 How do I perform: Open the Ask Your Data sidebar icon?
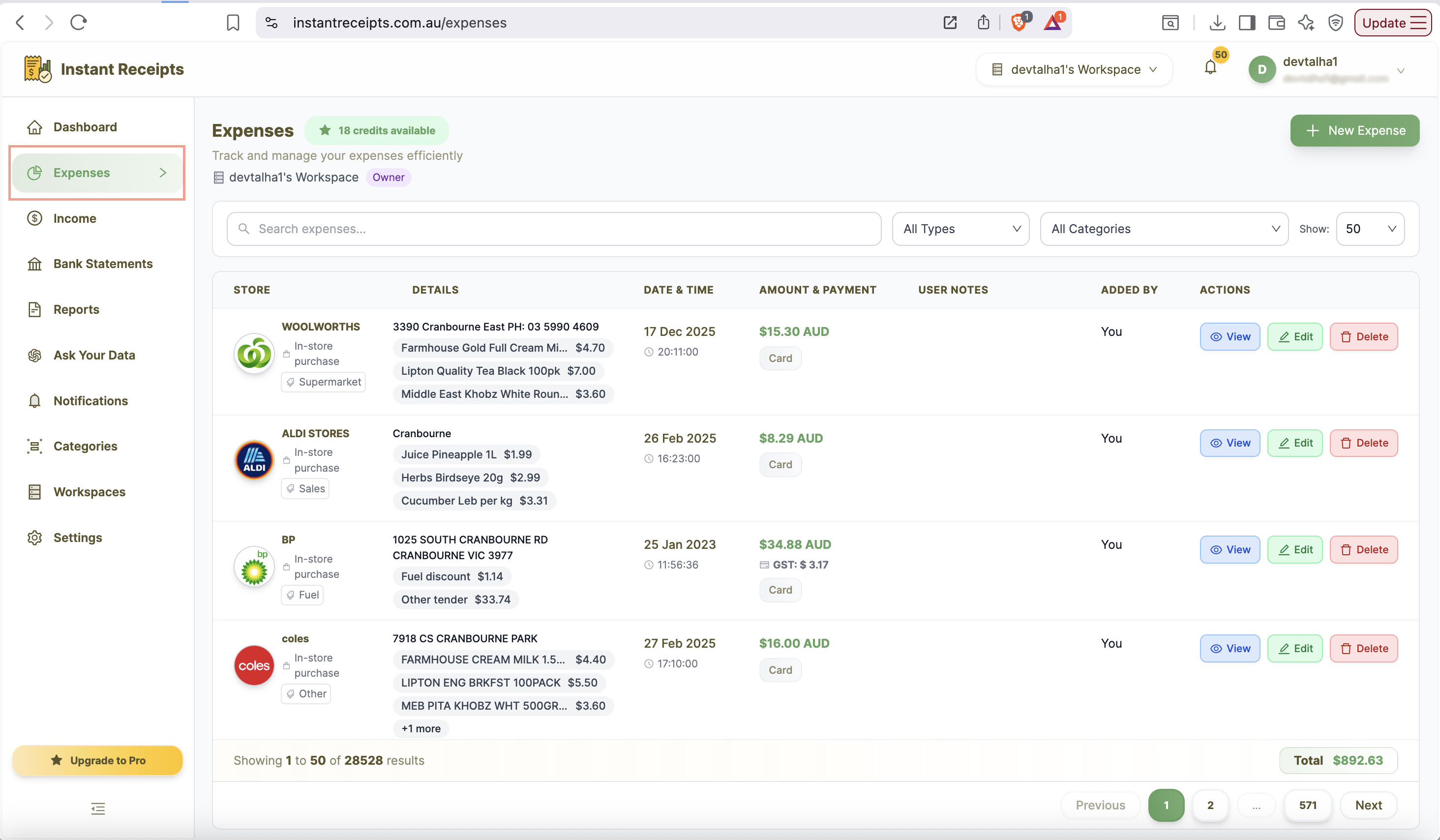coord(35,356)
